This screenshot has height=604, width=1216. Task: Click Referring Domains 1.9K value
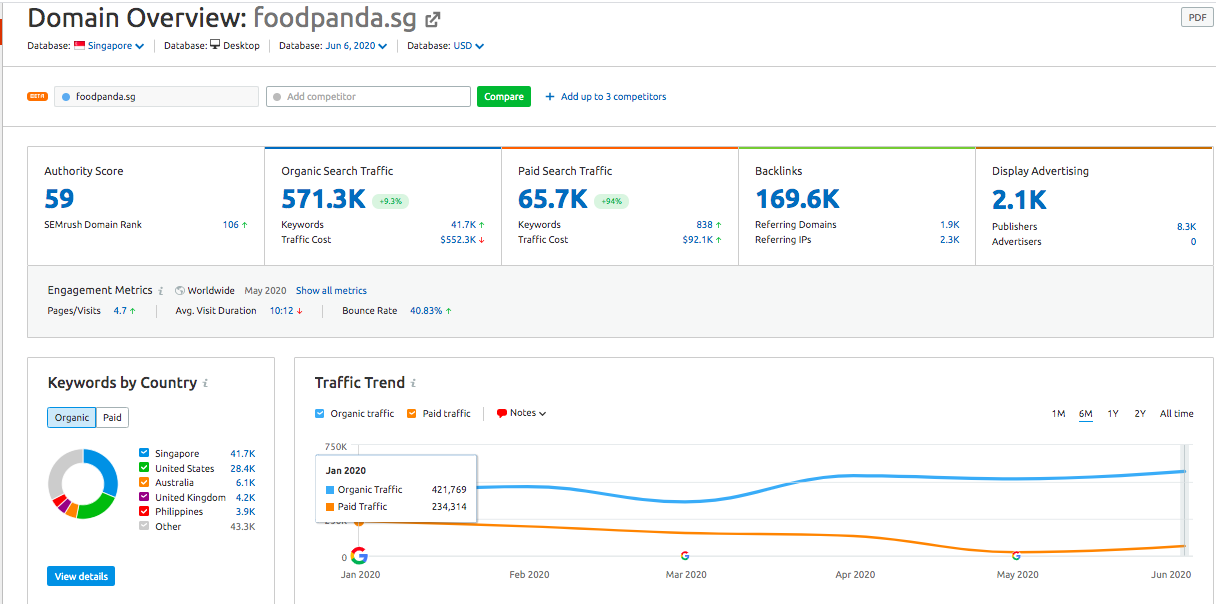tap(950, 225)
